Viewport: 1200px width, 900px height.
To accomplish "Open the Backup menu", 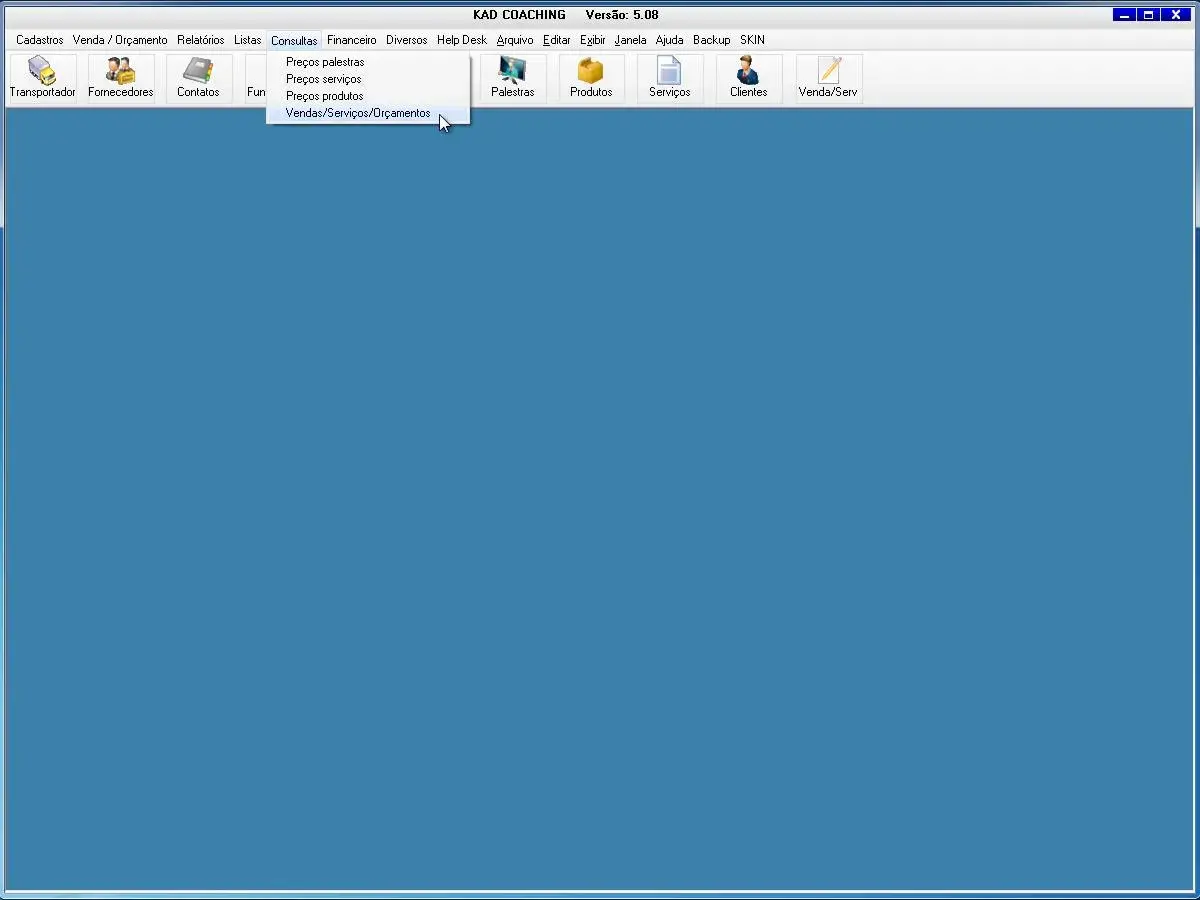I will tap(711, 40).
